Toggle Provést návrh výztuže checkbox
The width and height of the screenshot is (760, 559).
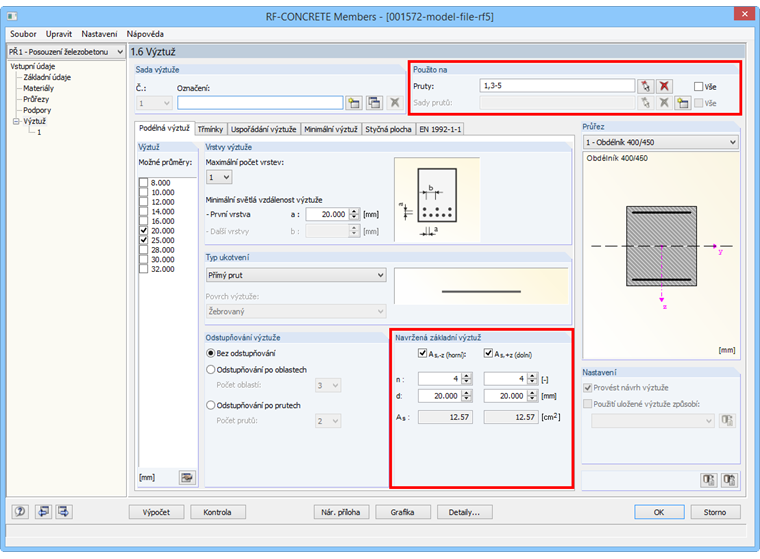587,388
